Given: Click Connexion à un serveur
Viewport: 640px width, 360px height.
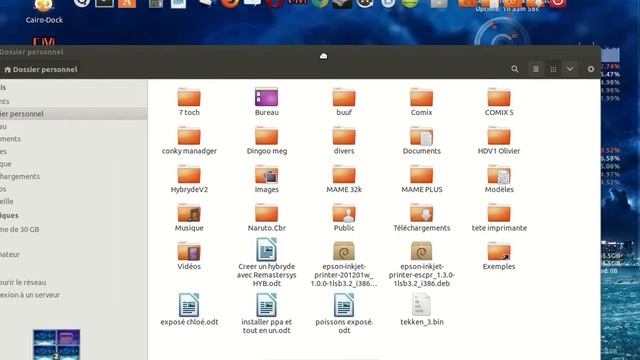Looking at the screenshot, I should coord(73,295).
